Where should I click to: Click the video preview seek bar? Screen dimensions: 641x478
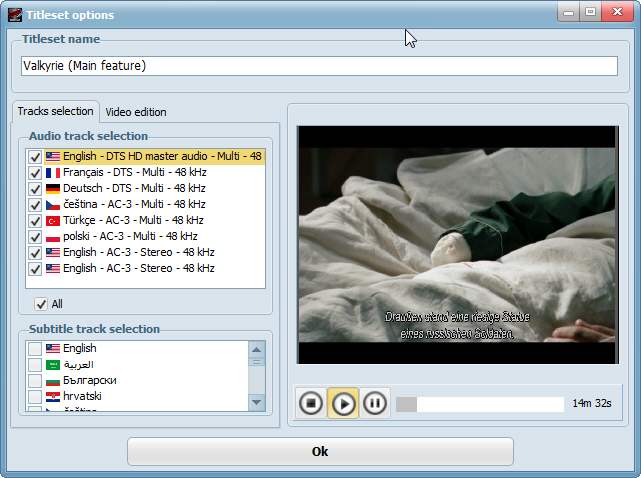[x=480, y=404]
